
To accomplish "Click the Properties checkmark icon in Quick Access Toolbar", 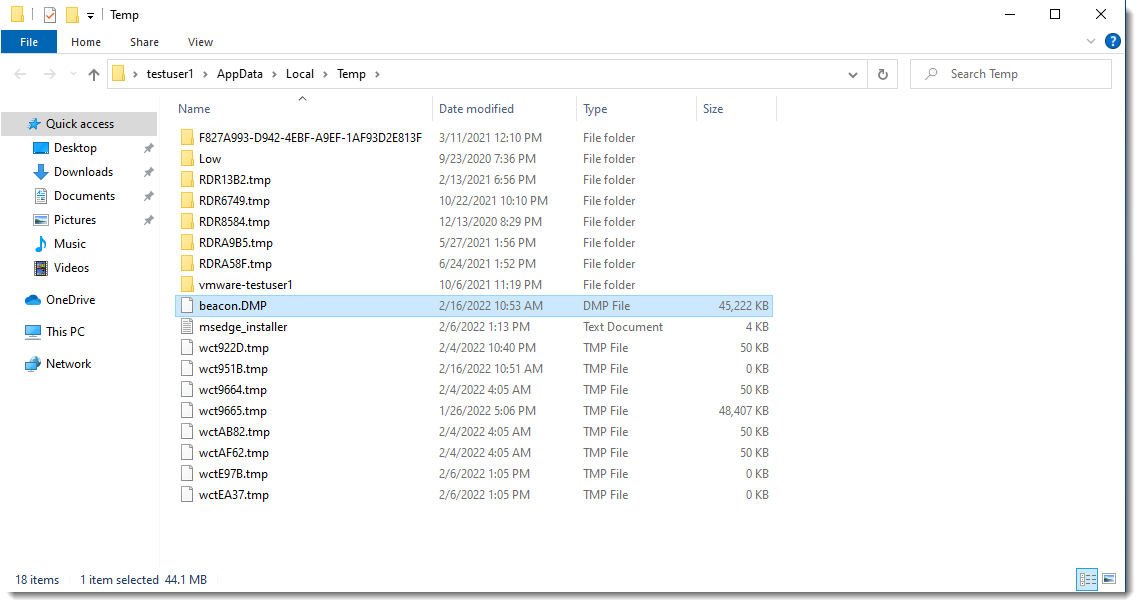I will pos(49,14).
